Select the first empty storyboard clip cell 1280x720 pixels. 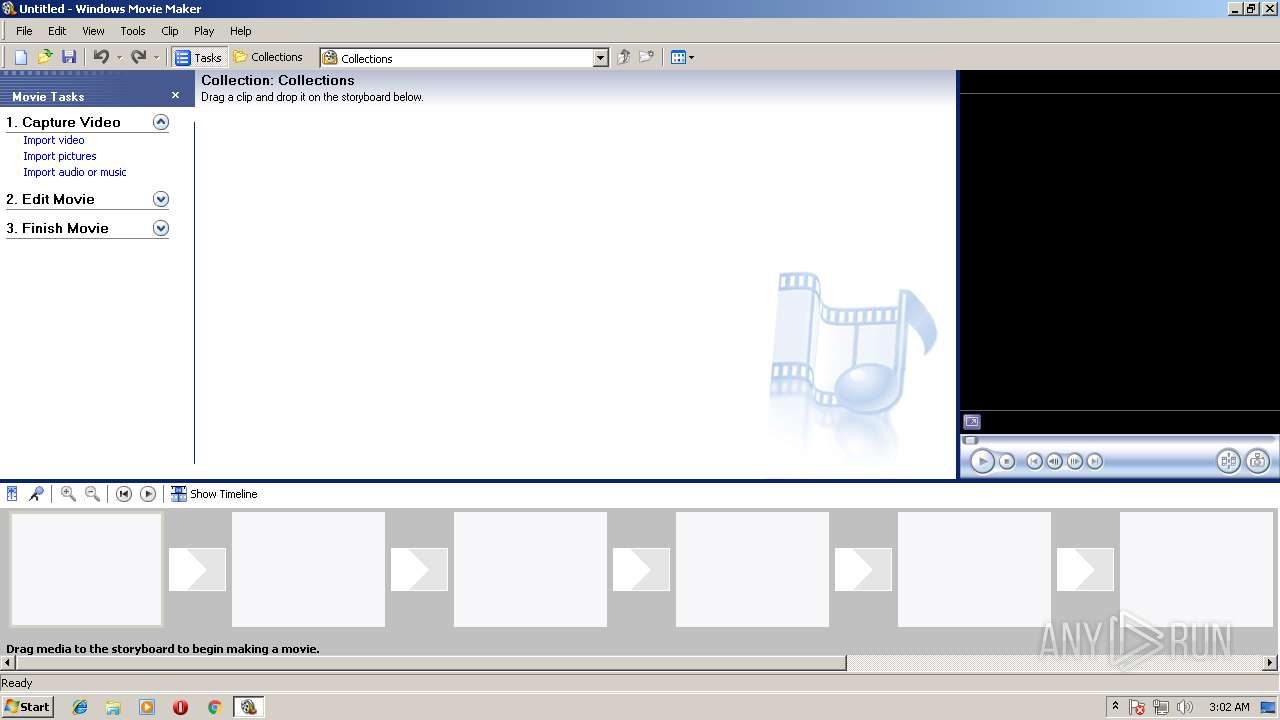click(x=86, y=569)
